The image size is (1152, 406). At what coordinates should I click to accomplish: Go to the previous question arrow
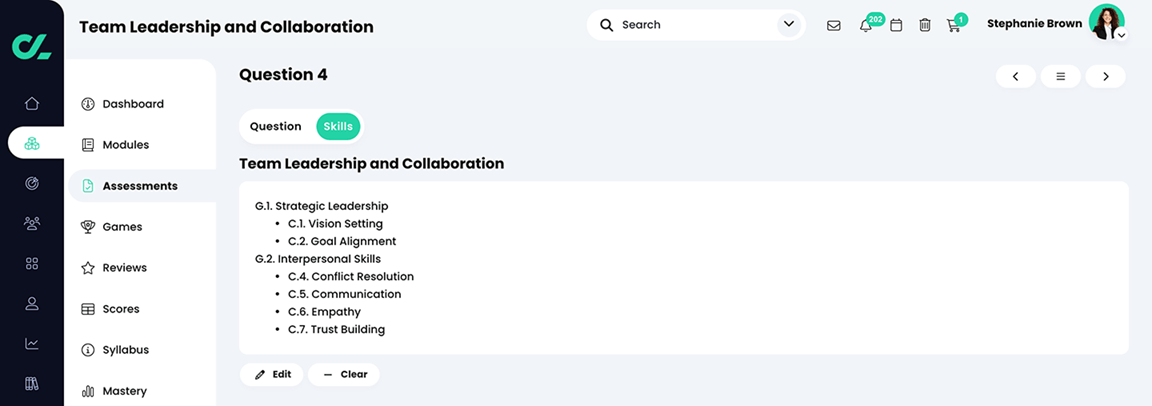point(1016,76)
